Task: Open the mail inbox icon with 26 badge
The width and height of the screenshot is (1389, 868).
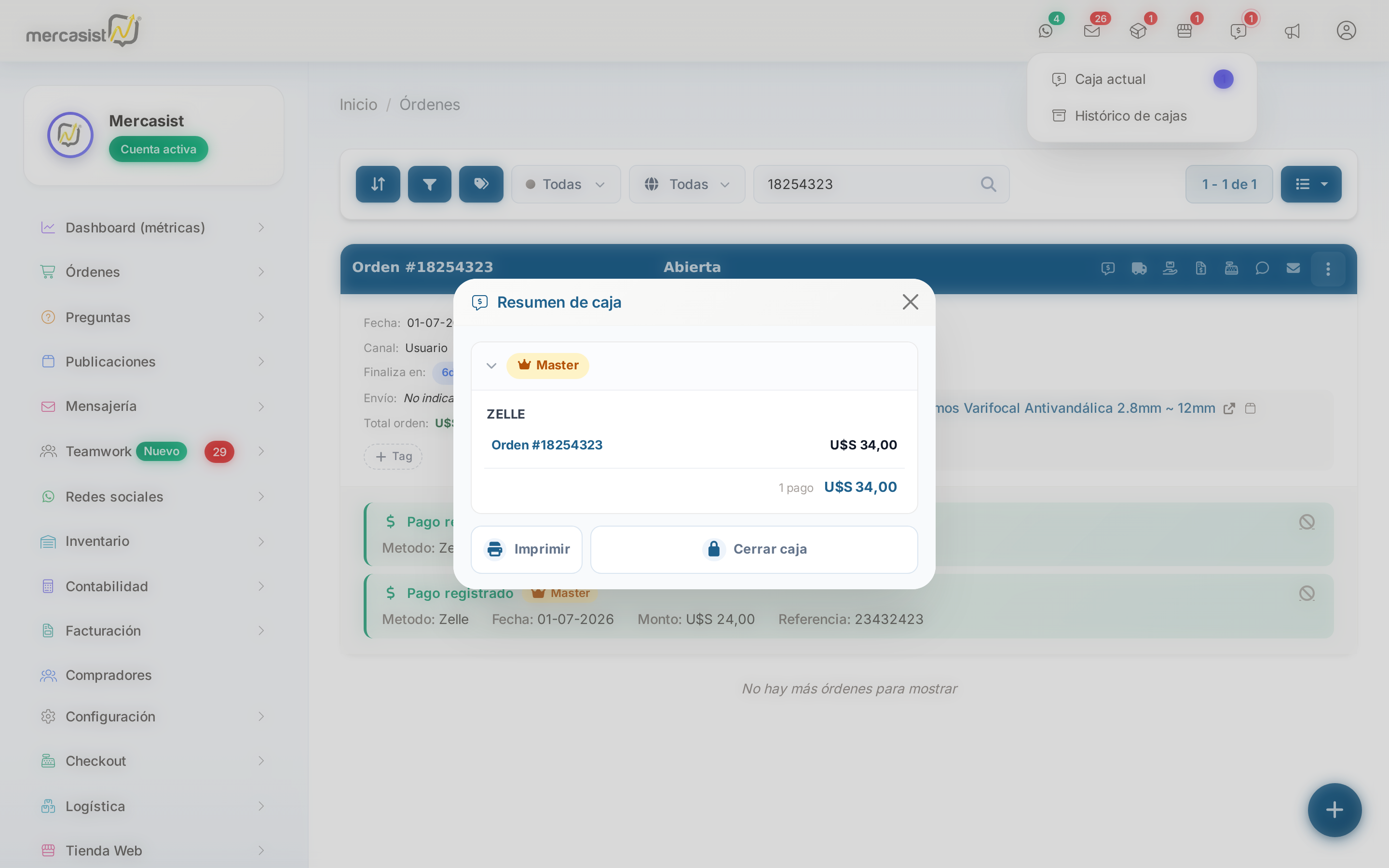Action: click(x=1092, y=31)
